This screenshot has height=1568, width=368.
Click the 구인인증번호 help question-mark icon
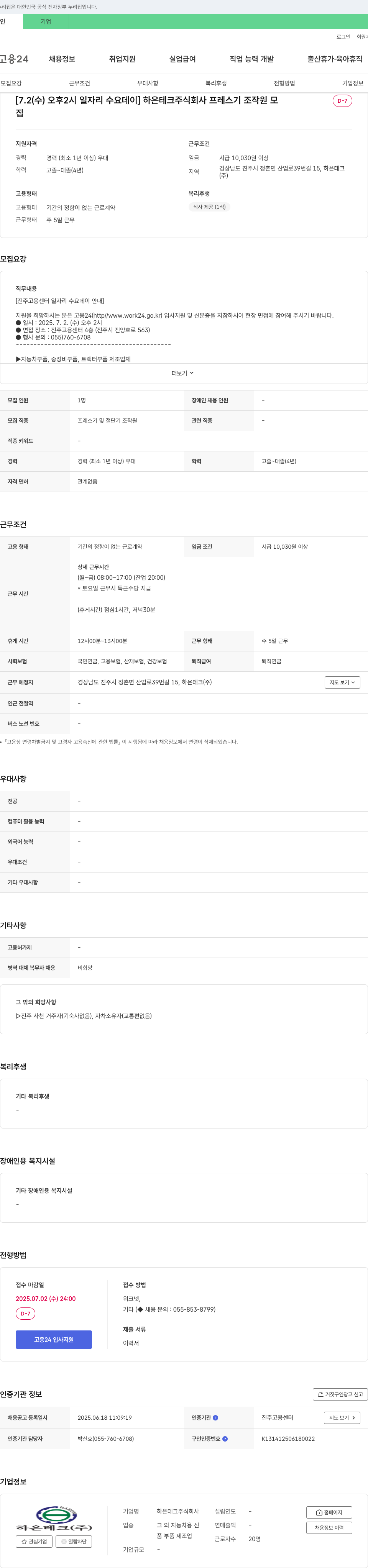pos(225,1439)
